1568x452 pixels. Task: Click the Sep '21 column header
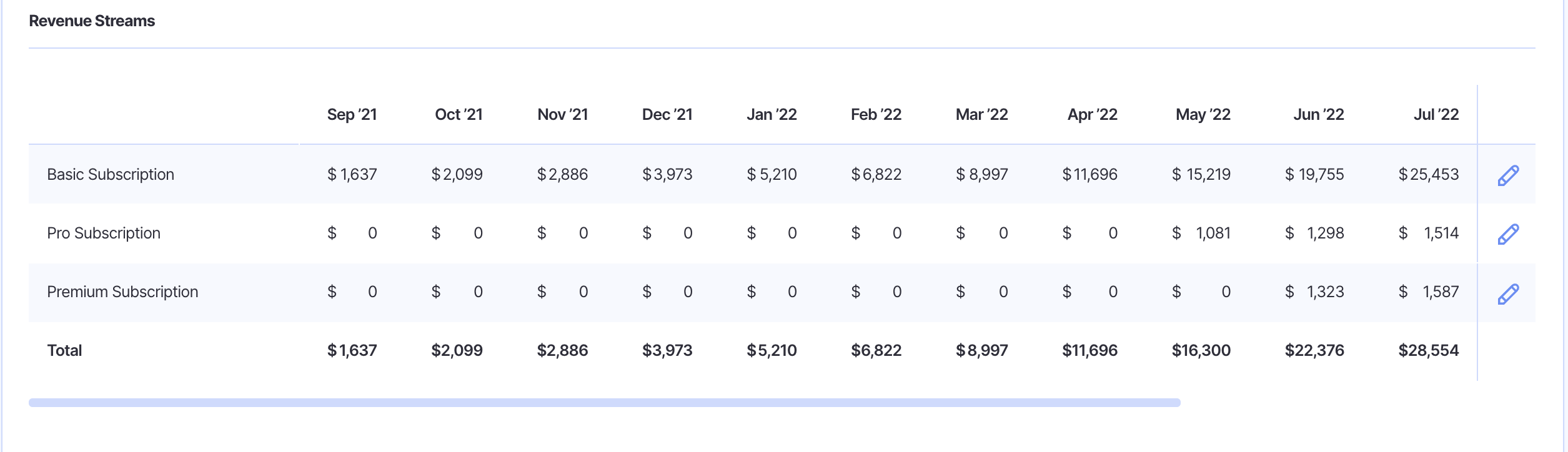click(x=352, y=114)
